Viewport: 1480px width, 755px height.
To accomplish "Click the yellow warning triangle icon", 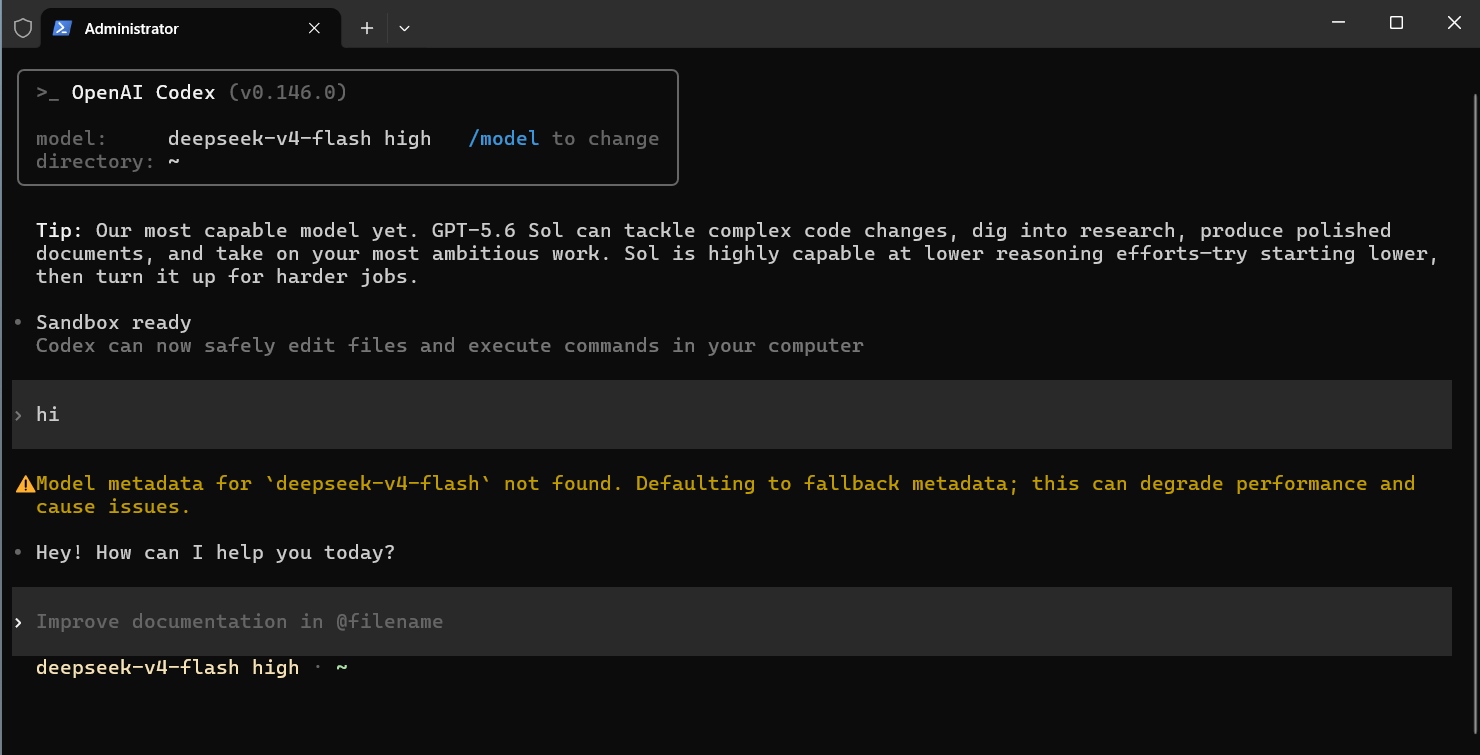I will pyautogui.click(x=25, y=484).
